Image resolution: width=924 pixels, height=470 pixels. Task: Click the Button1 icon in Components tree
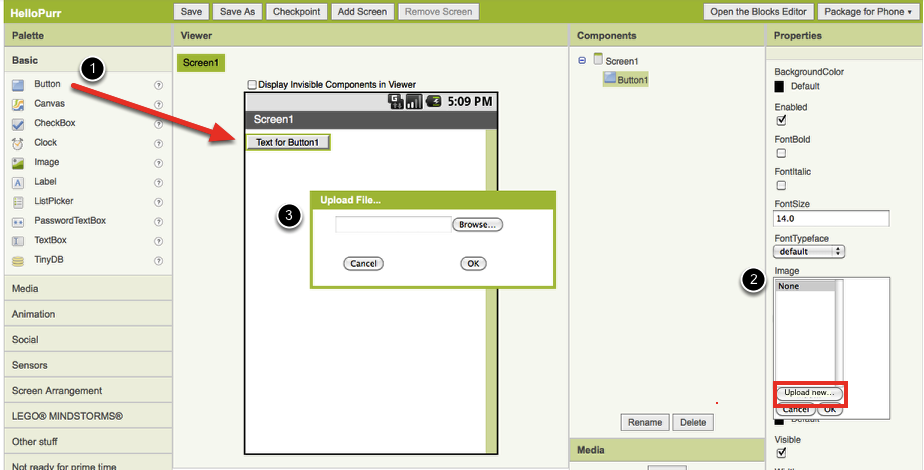click(610, 78)
